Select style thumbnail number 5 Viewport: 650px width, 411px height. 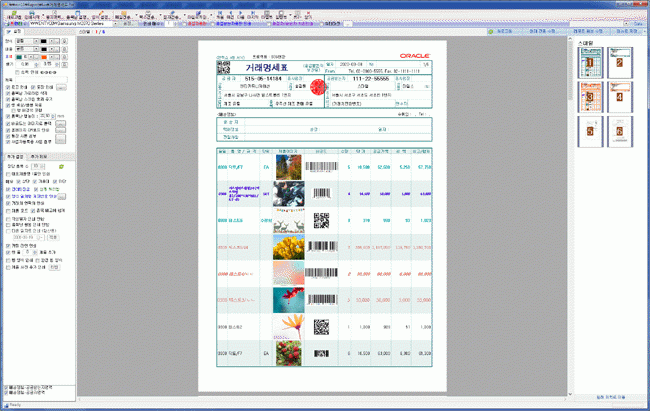click(590, 131)
